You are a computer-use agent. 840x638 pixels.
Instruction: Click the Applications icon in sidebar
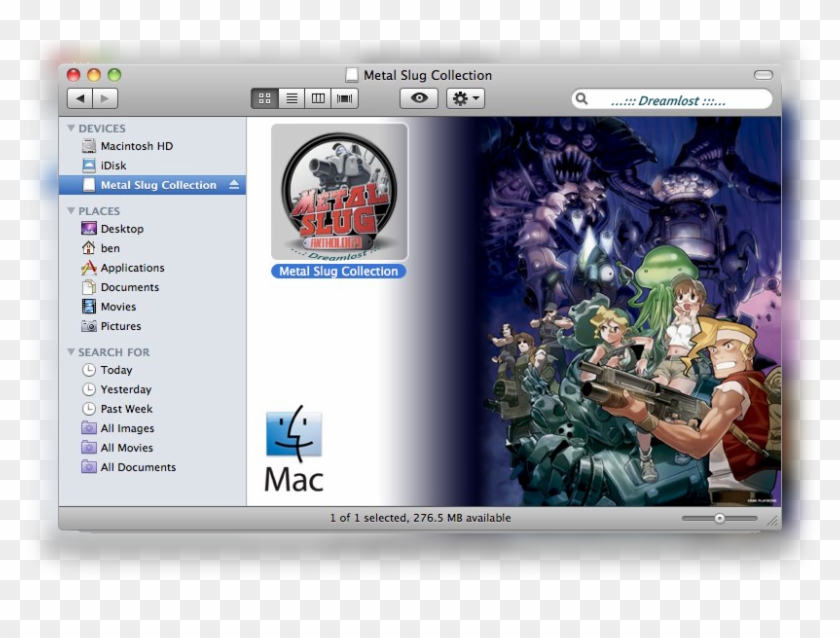coord(88,267)
